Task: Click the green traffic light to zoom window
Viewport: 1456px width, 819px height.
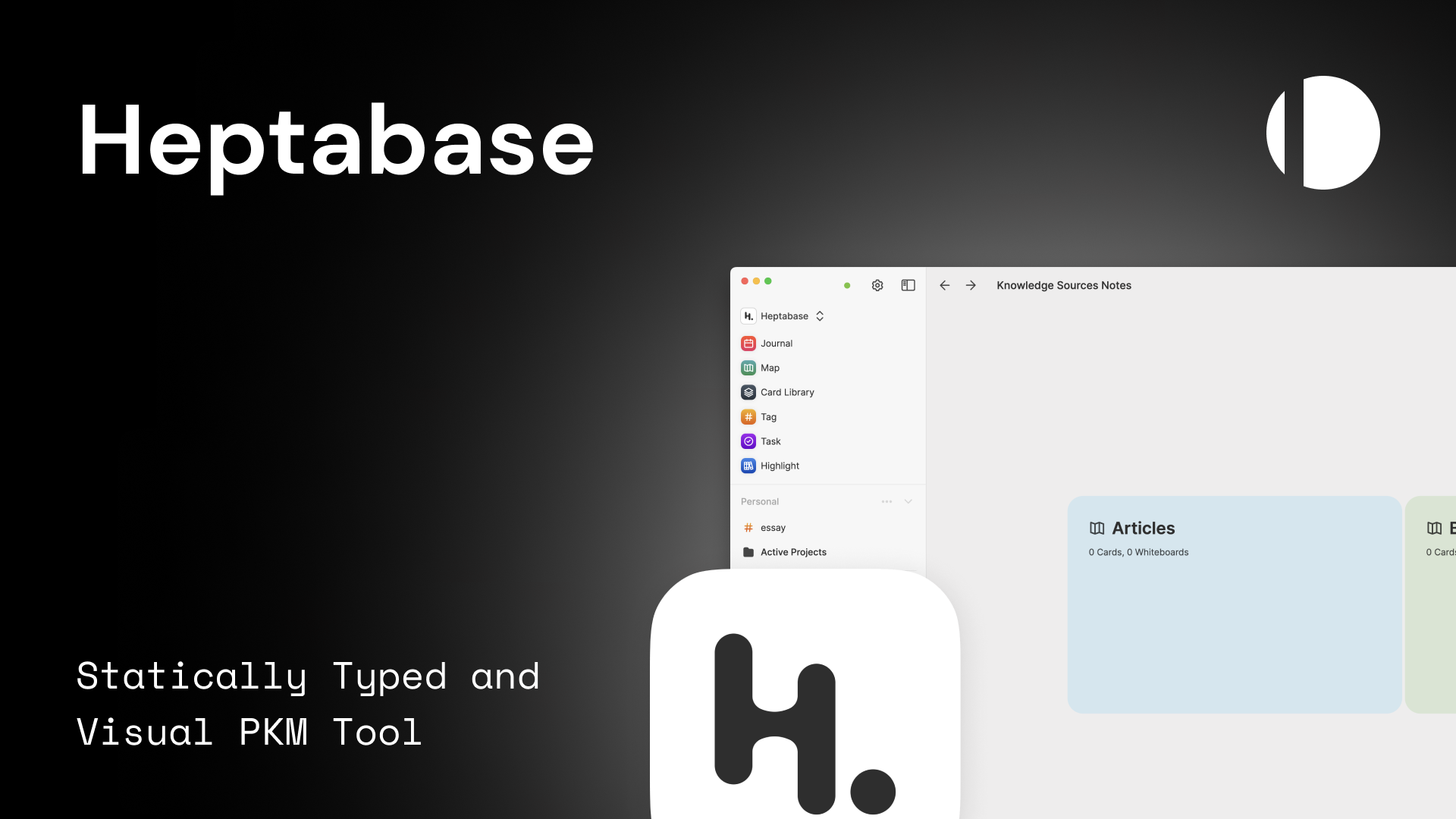Action: point(768,281)
